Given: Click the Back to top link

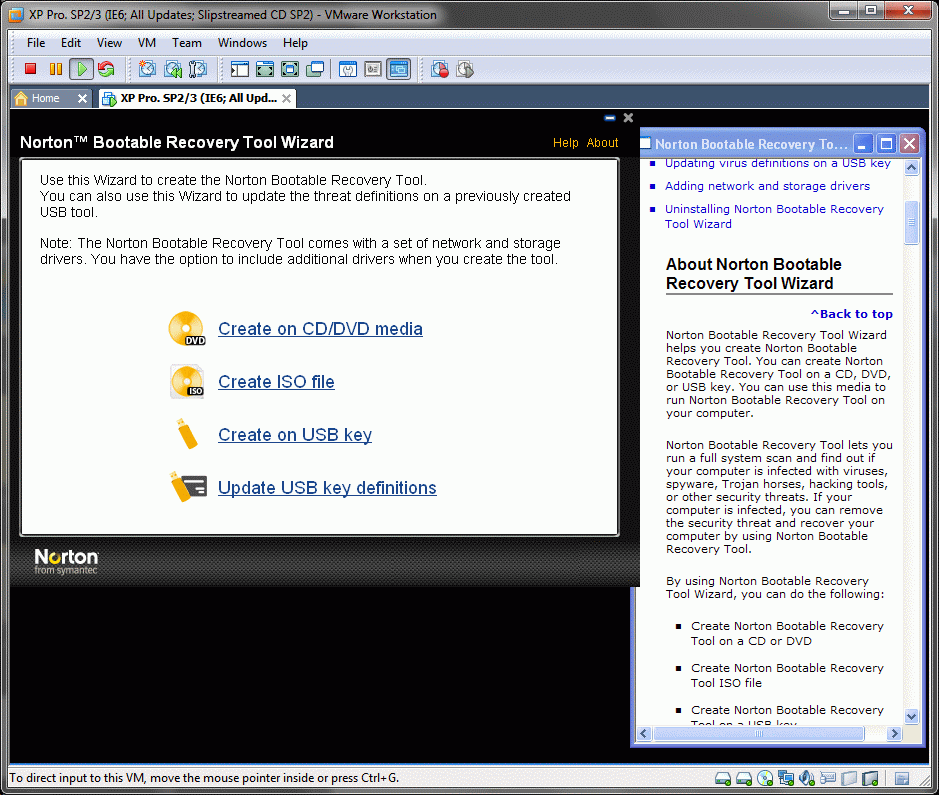Looking at the screenshot, I should (x=851, y=314).
